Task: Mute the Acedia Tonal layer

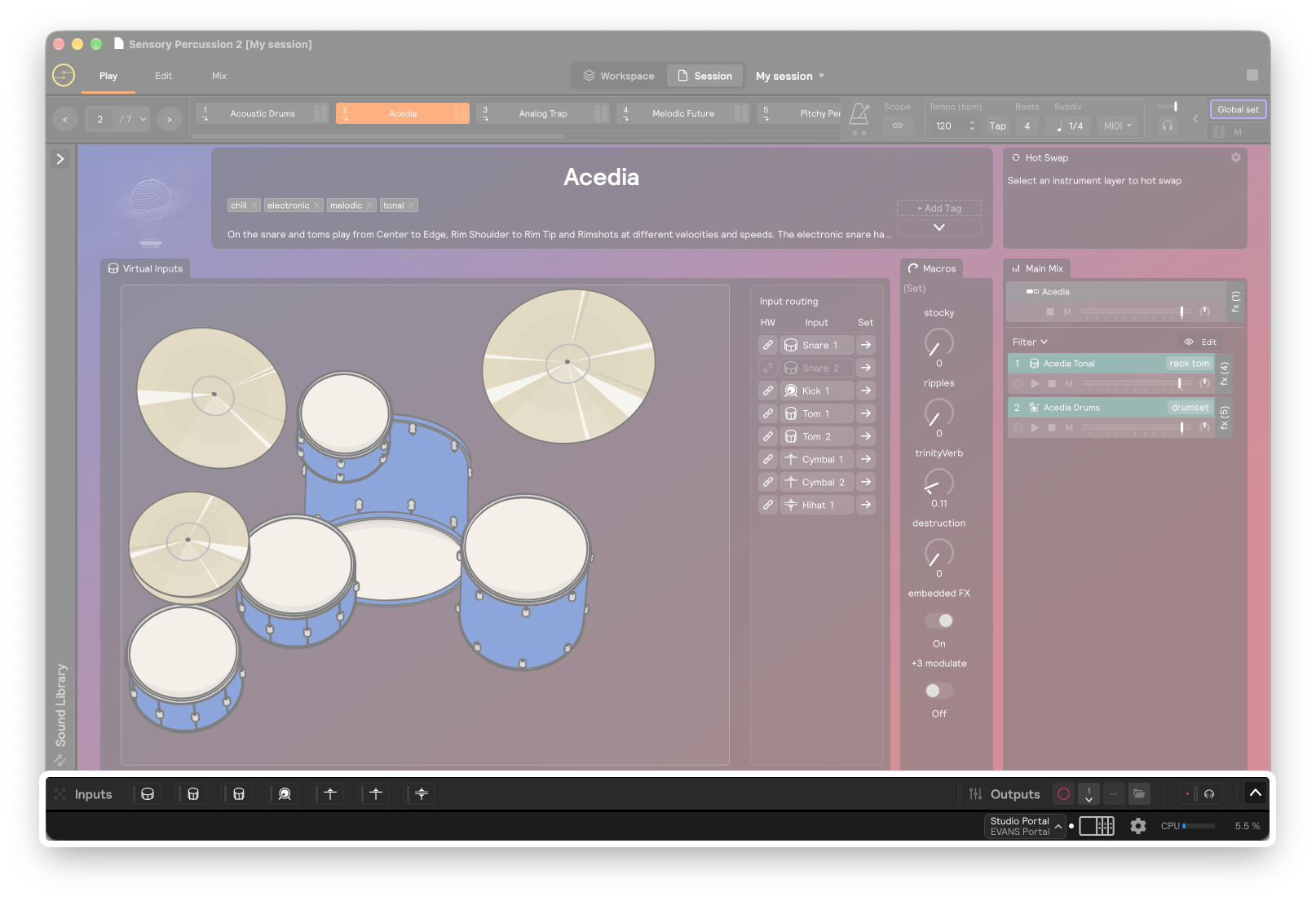Action: pos(1069,383)
